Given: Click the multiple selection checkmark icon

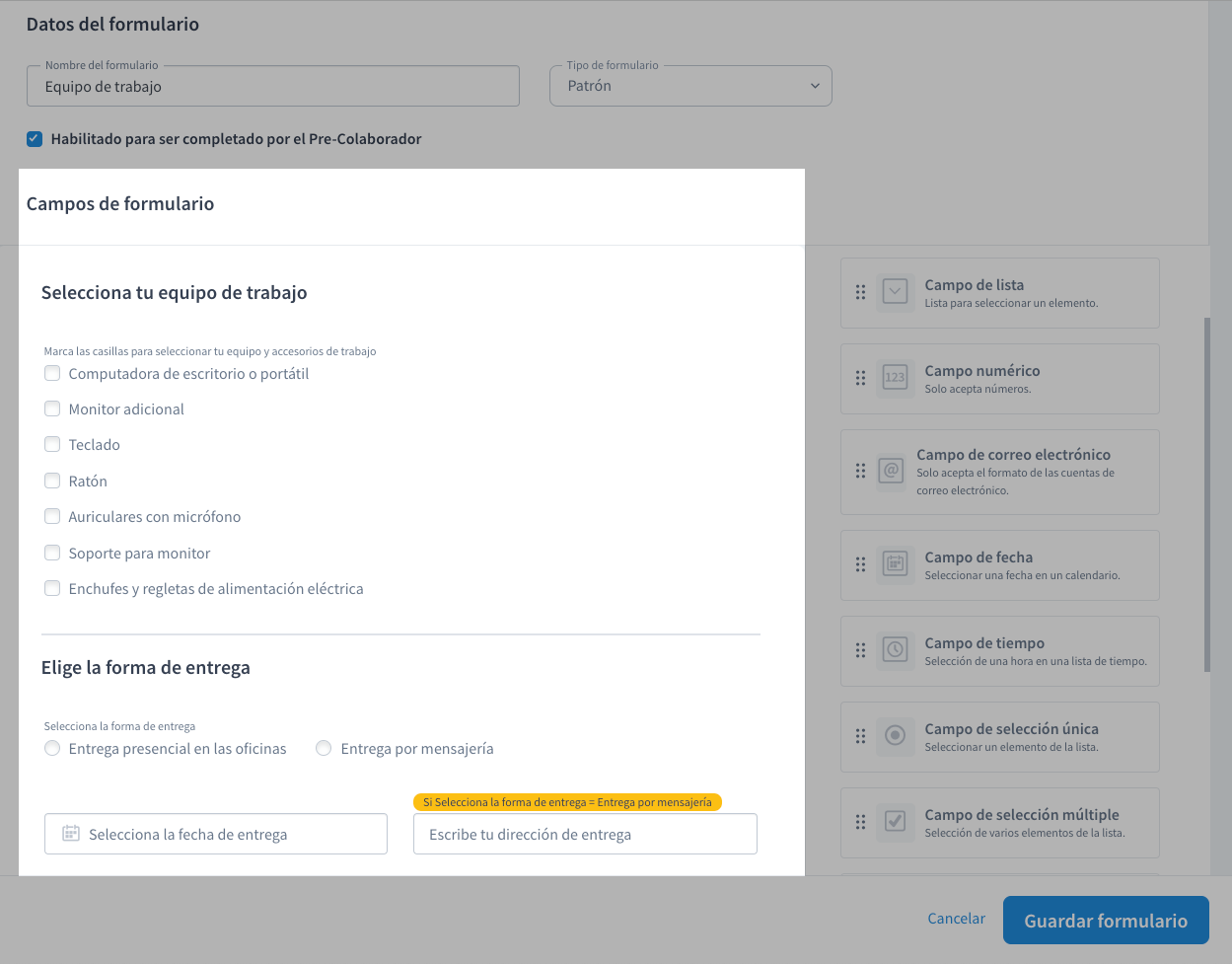Looking at the screenshot, I should 895,822.
